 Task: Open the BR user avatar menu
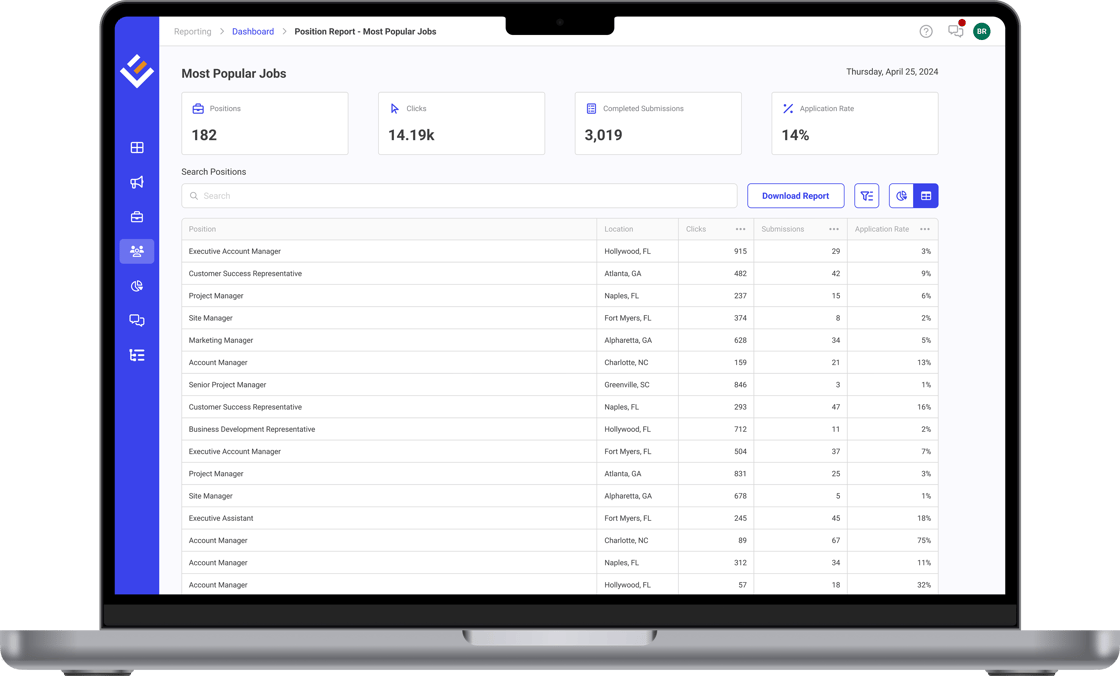click(981, 31)
